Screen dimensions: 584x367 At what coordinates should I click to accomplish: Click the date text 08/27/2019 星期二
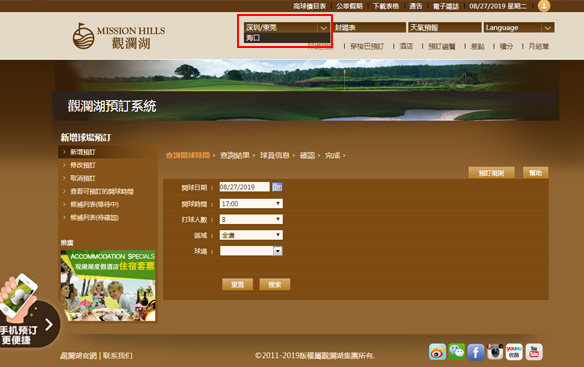[x=498, y=6]
